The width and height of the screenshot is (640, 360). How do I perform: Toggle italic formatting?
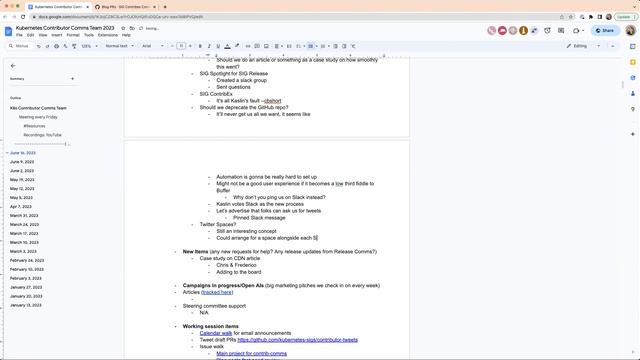click(209, 46)
